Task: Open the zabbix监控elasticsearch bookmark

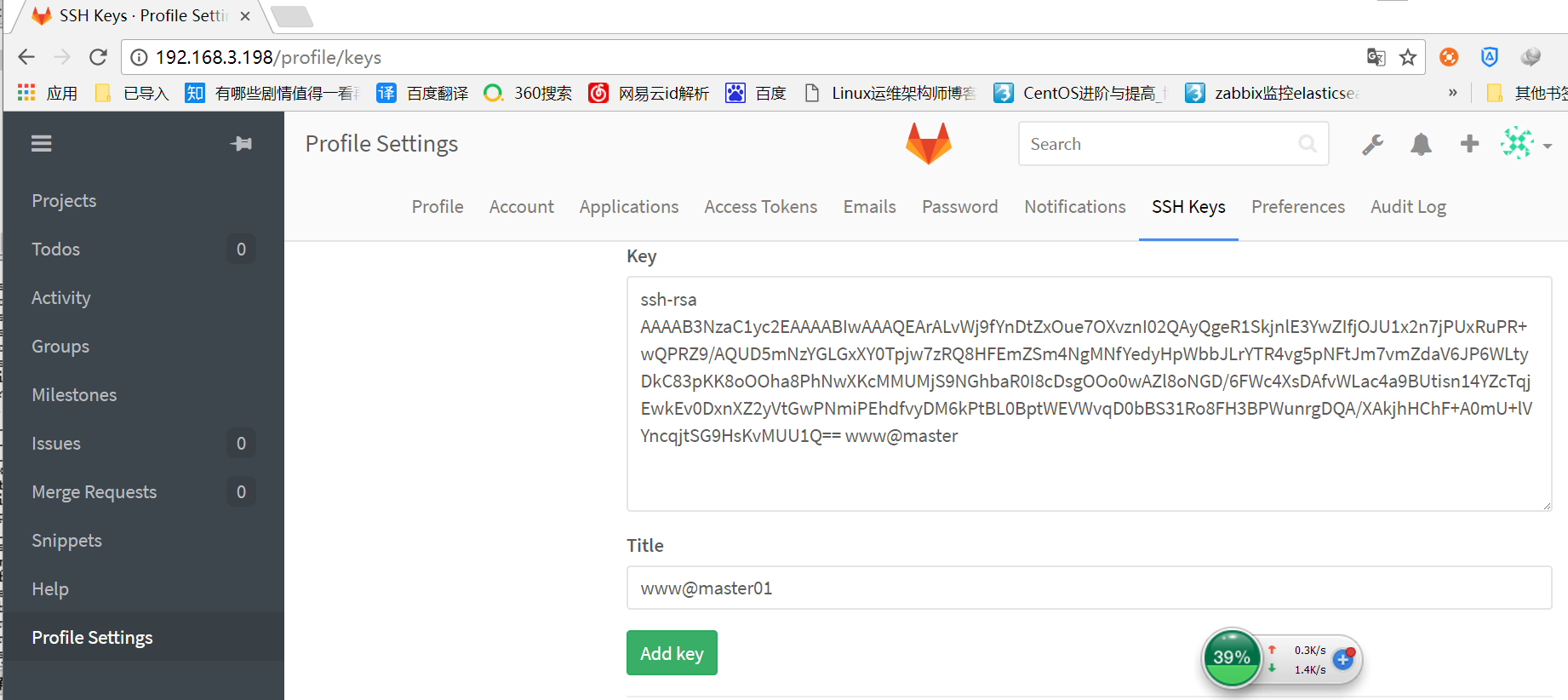Action: [x=1273, y=93]
